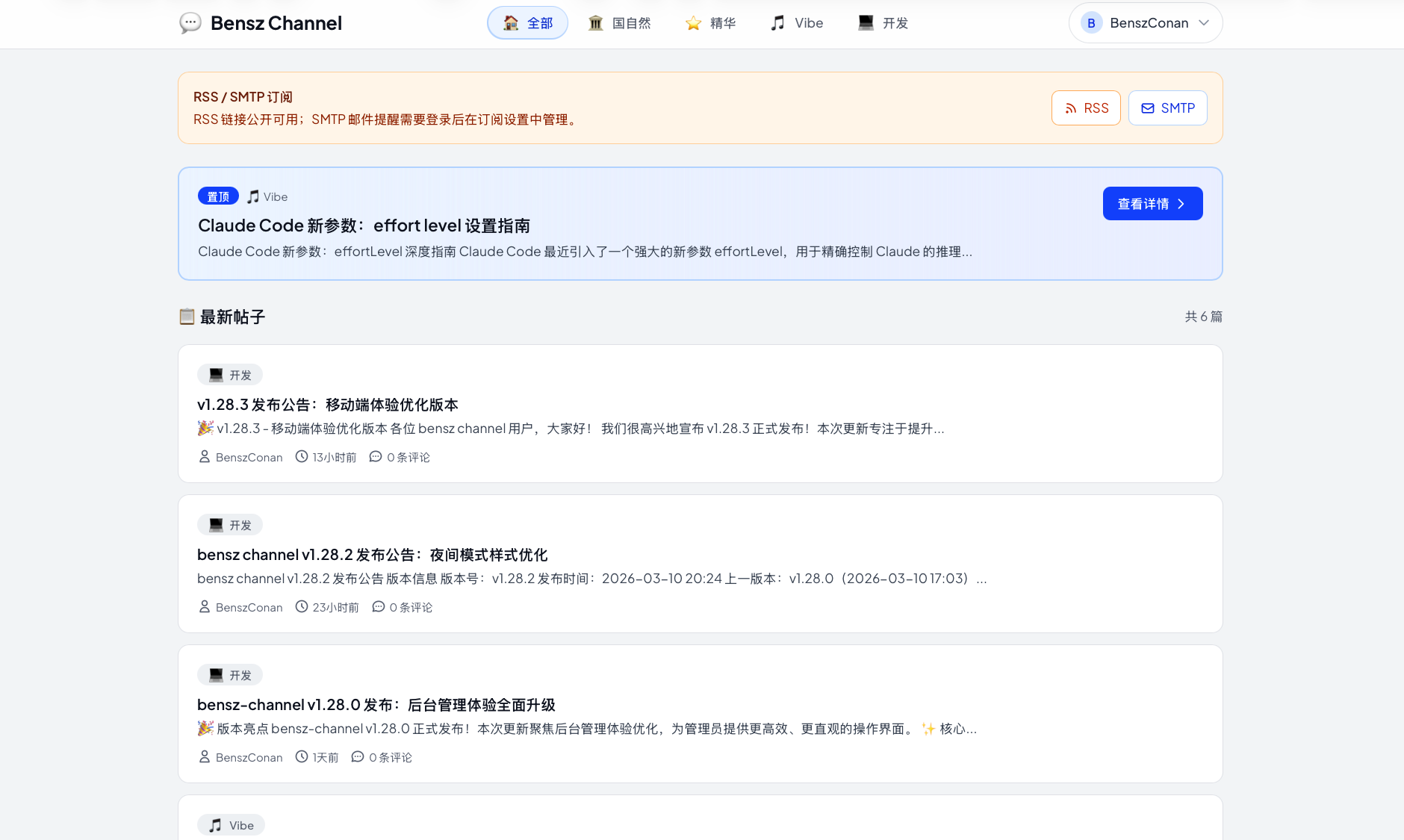The image size is (1404, 840).
Task: Click comment icon on v1.28.3 post
Action: coord(376,457)
